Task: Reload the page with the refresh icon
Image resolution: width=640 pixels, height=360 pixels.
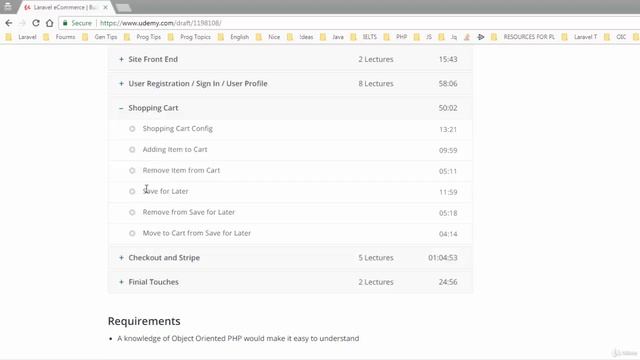Action: click(36, 23)
